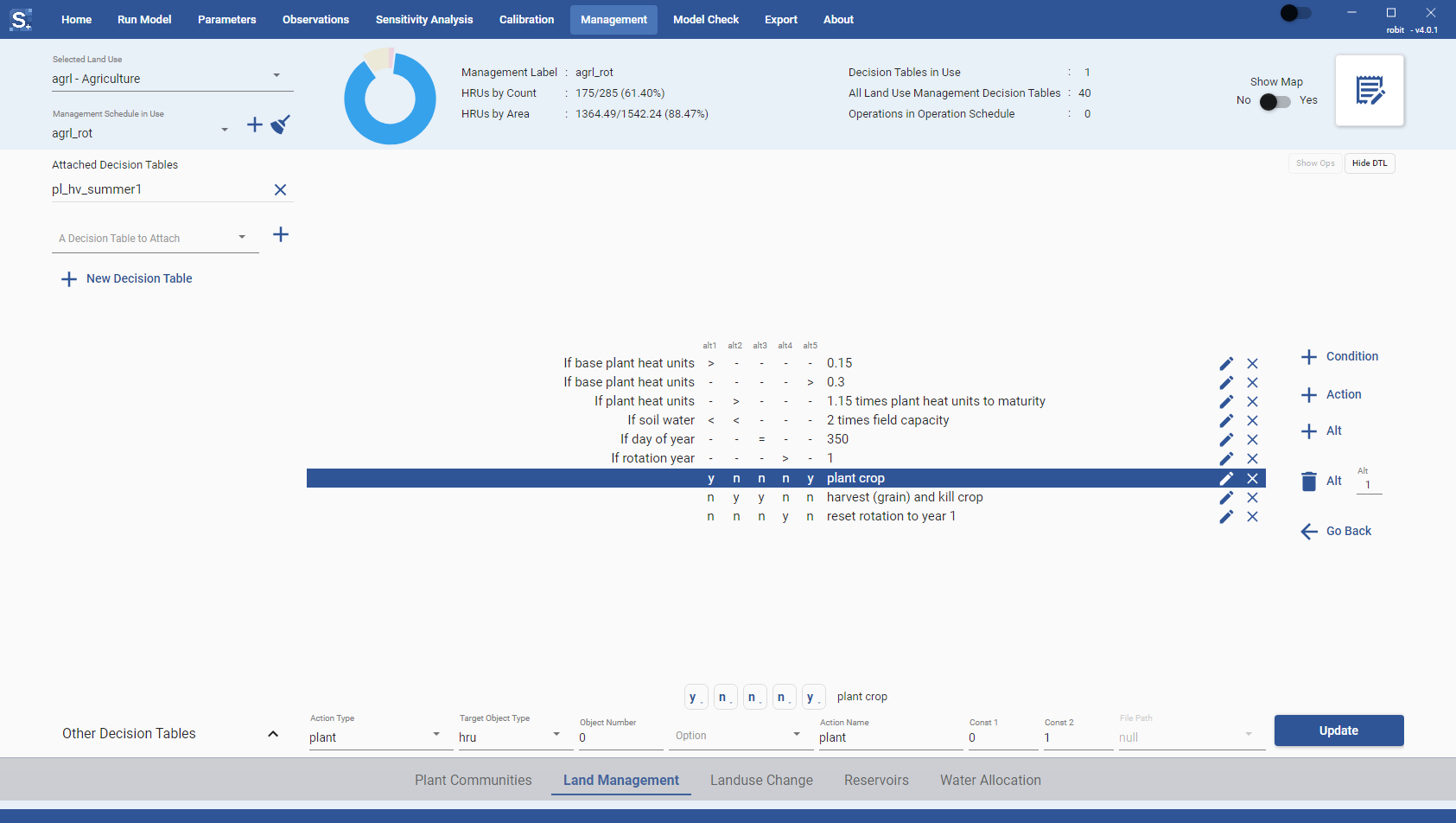
Task: Open the notes edit icon button
Action: pos(1370,90)
